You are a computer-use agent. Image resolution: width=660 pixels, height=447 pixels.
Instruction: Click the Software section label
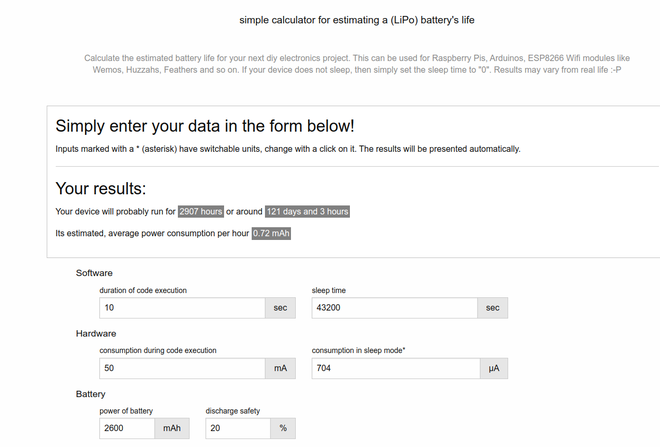[x=94, y=273]
